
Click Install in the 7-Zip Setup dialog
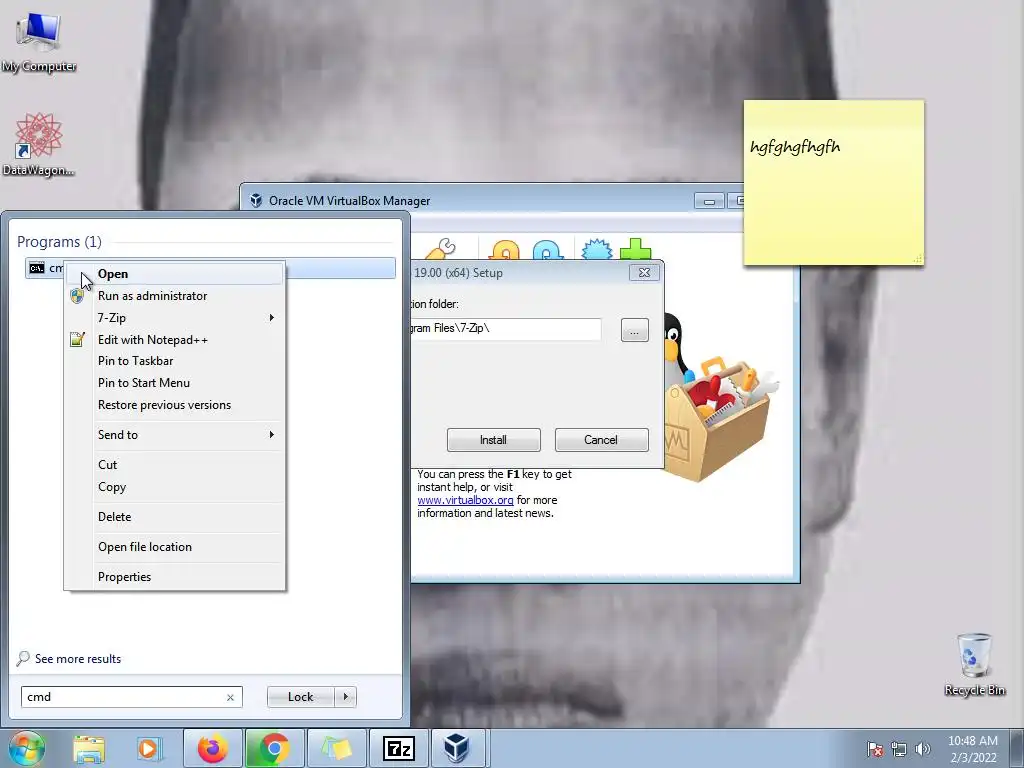click(x=494, y=440)
